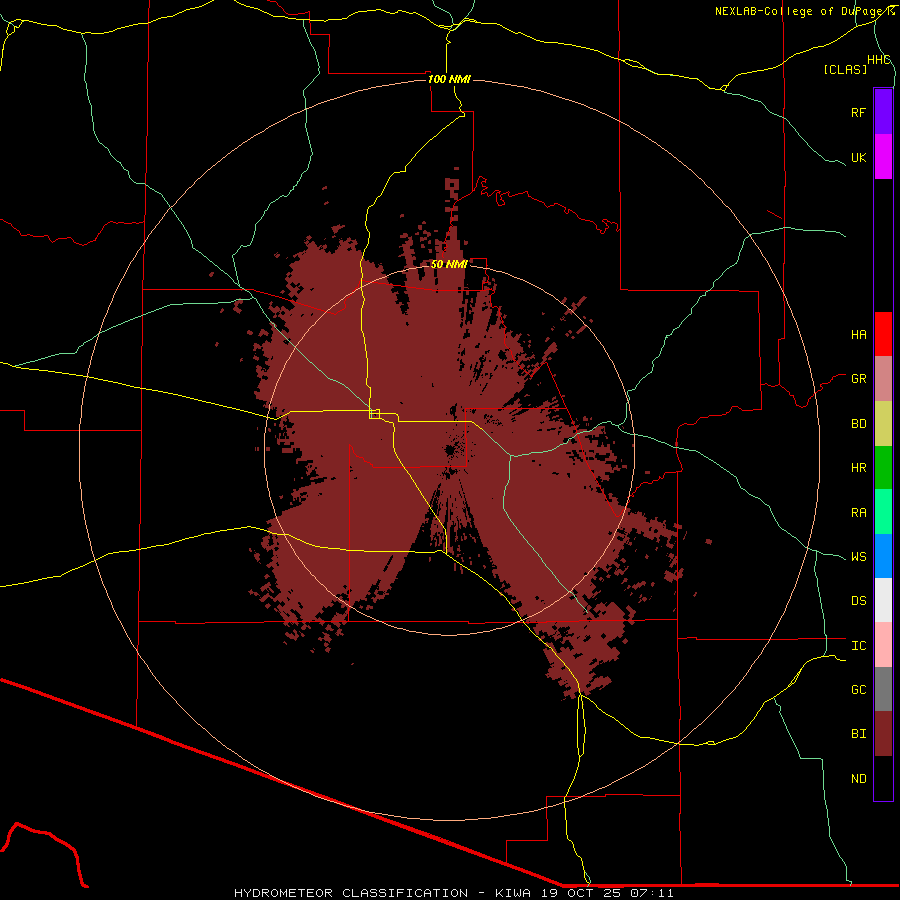Pick the RA light-green legend swatch

[883, 512]
